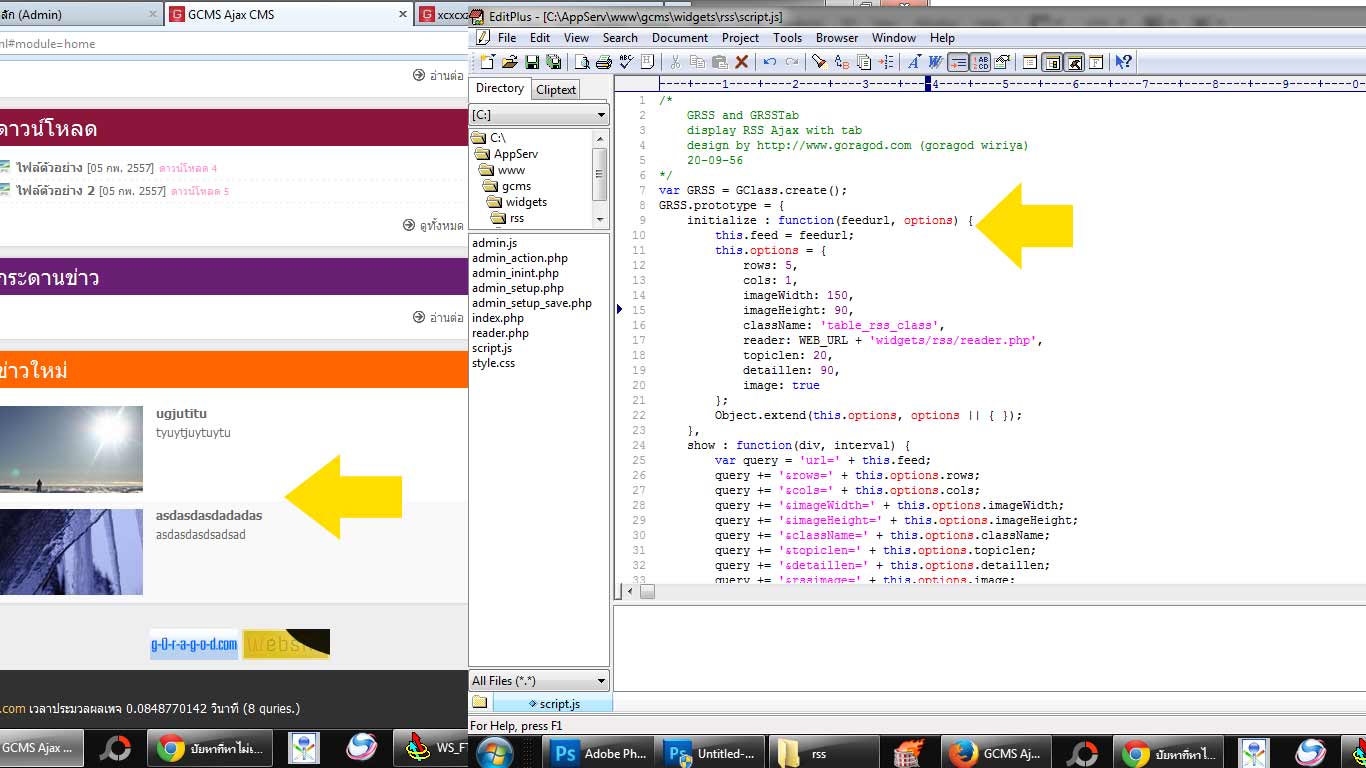Click the Go to Line toolbar icon
Screen dimensions: 1366x768
coord(885,62)
